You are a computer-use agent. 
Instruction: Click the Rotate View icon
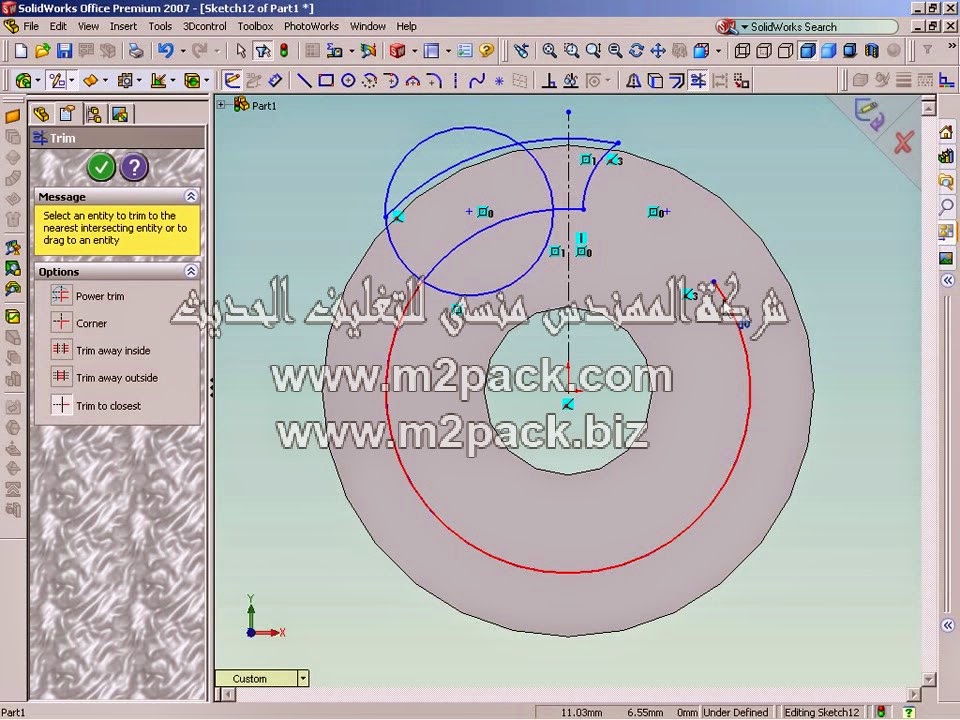(x=636, y=51)
